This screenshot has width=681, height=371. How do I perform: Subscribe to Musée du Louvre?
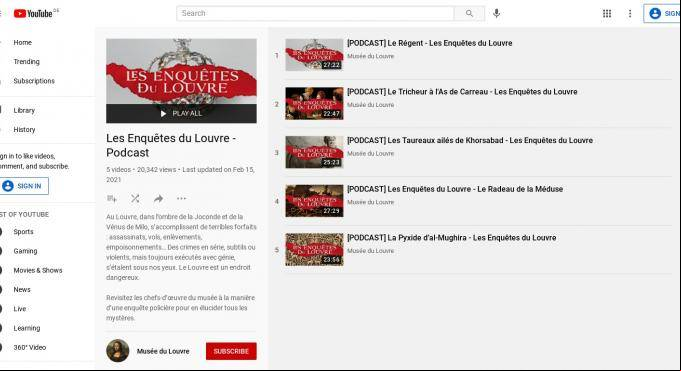coord(231,351)
